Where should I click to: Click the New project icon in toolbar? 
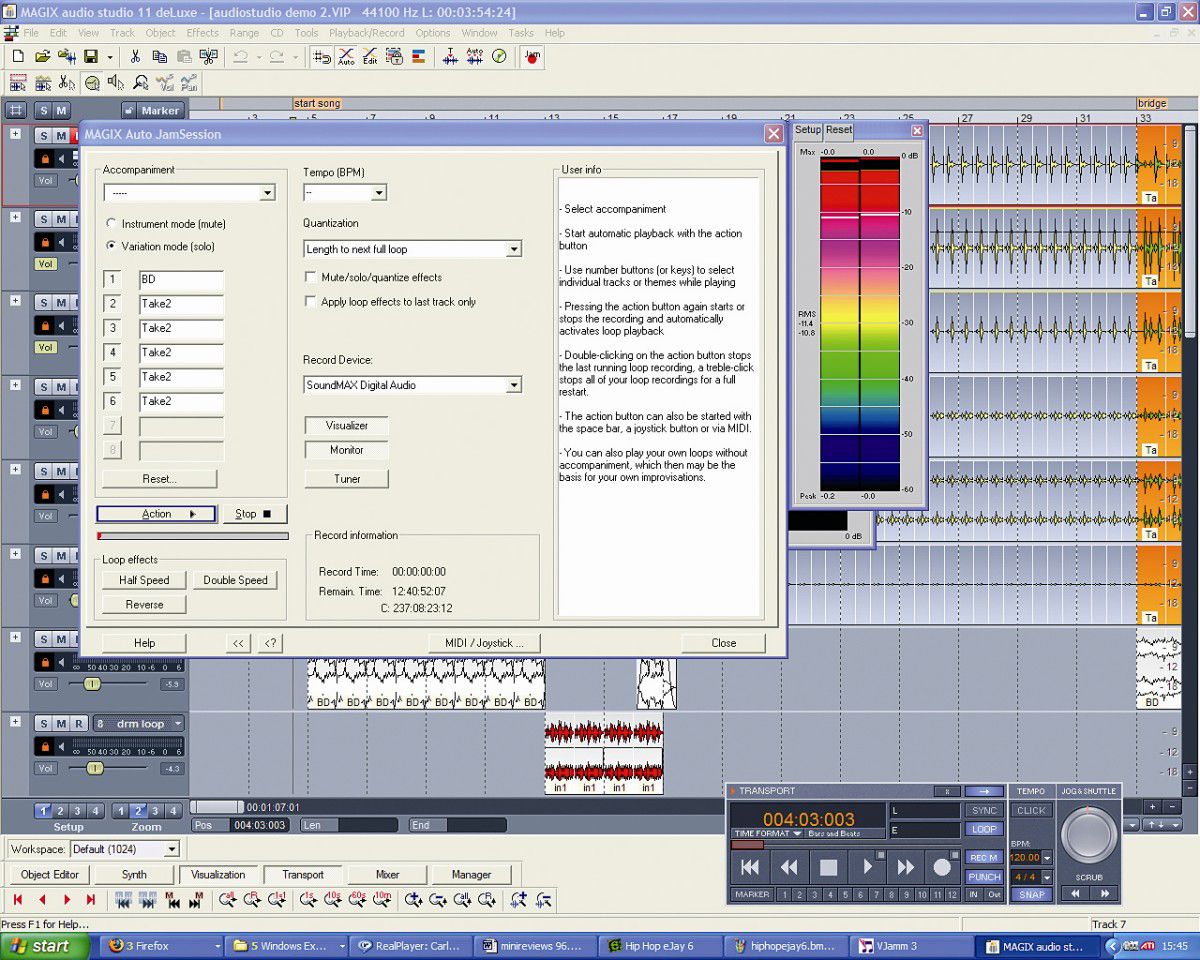point(17,57)
